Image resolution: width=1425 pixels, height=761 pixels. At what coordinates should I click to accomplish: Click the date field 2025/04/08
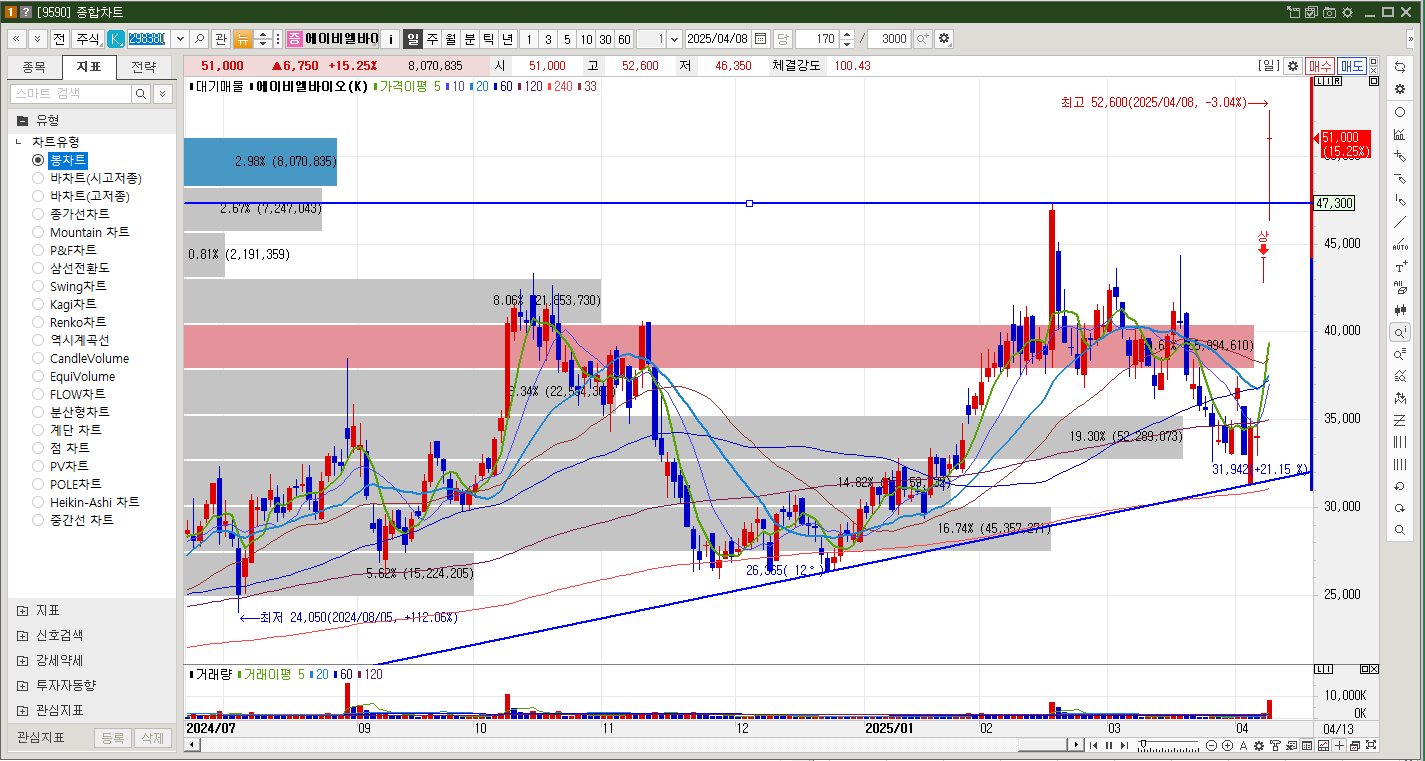[717, 39]
